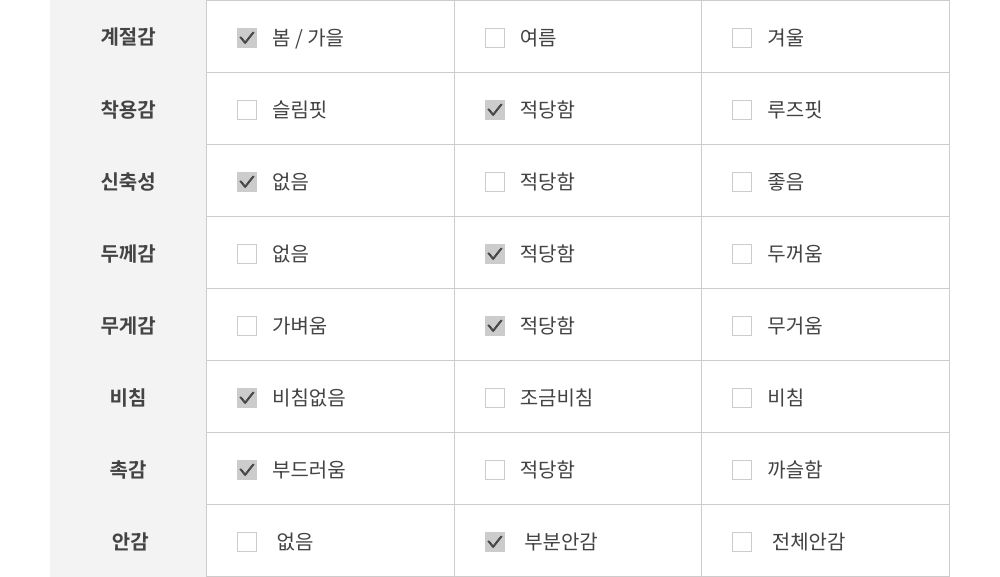1000x577 pixels.
Task: Tick the 까슬함 texture checkbox
Action: 742,470
